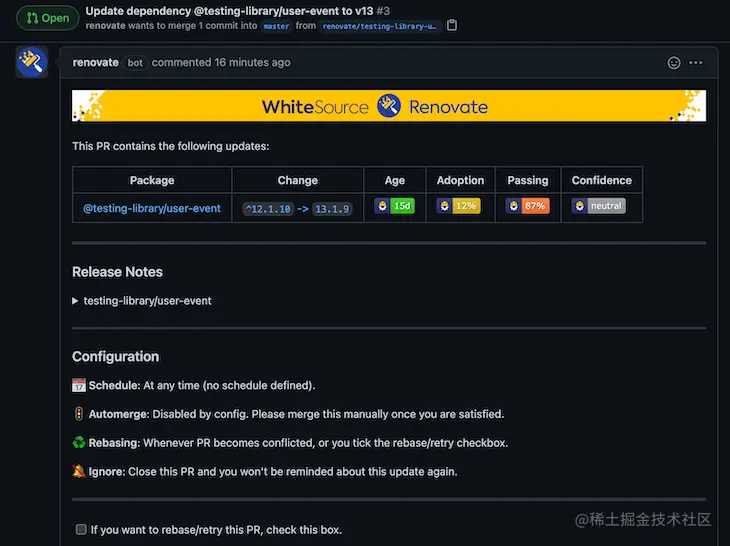Click the renovate bot avatar

point(32,61)
